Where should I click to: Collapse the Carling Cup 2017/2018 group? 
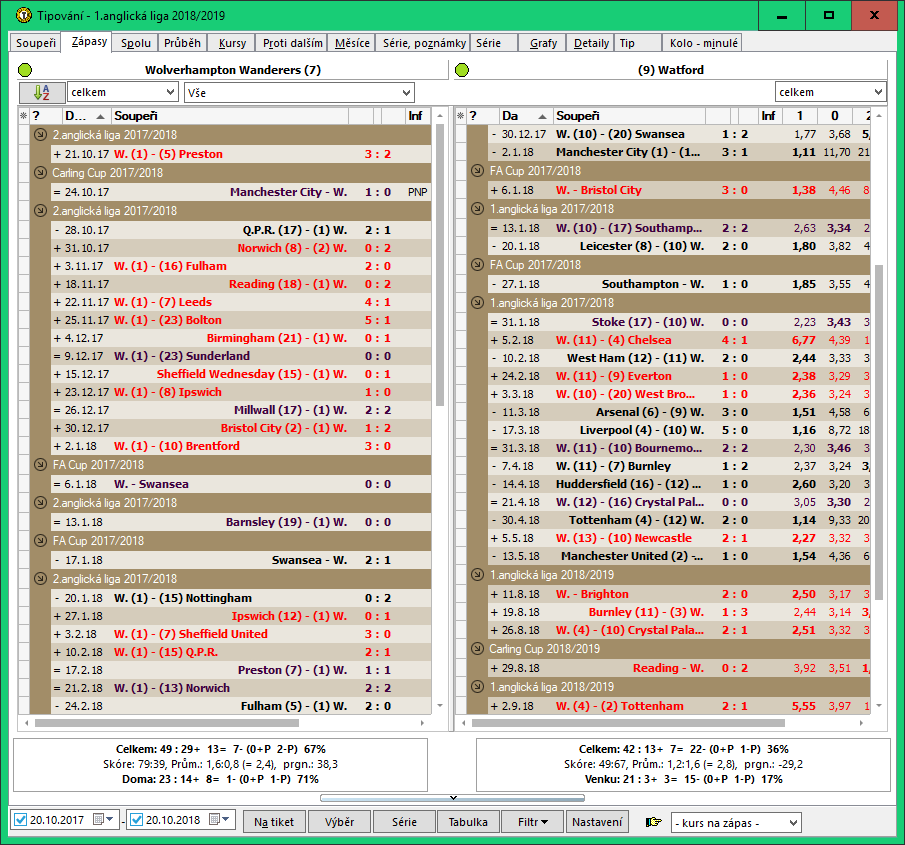pyautogui.click(x=40, y=173)
